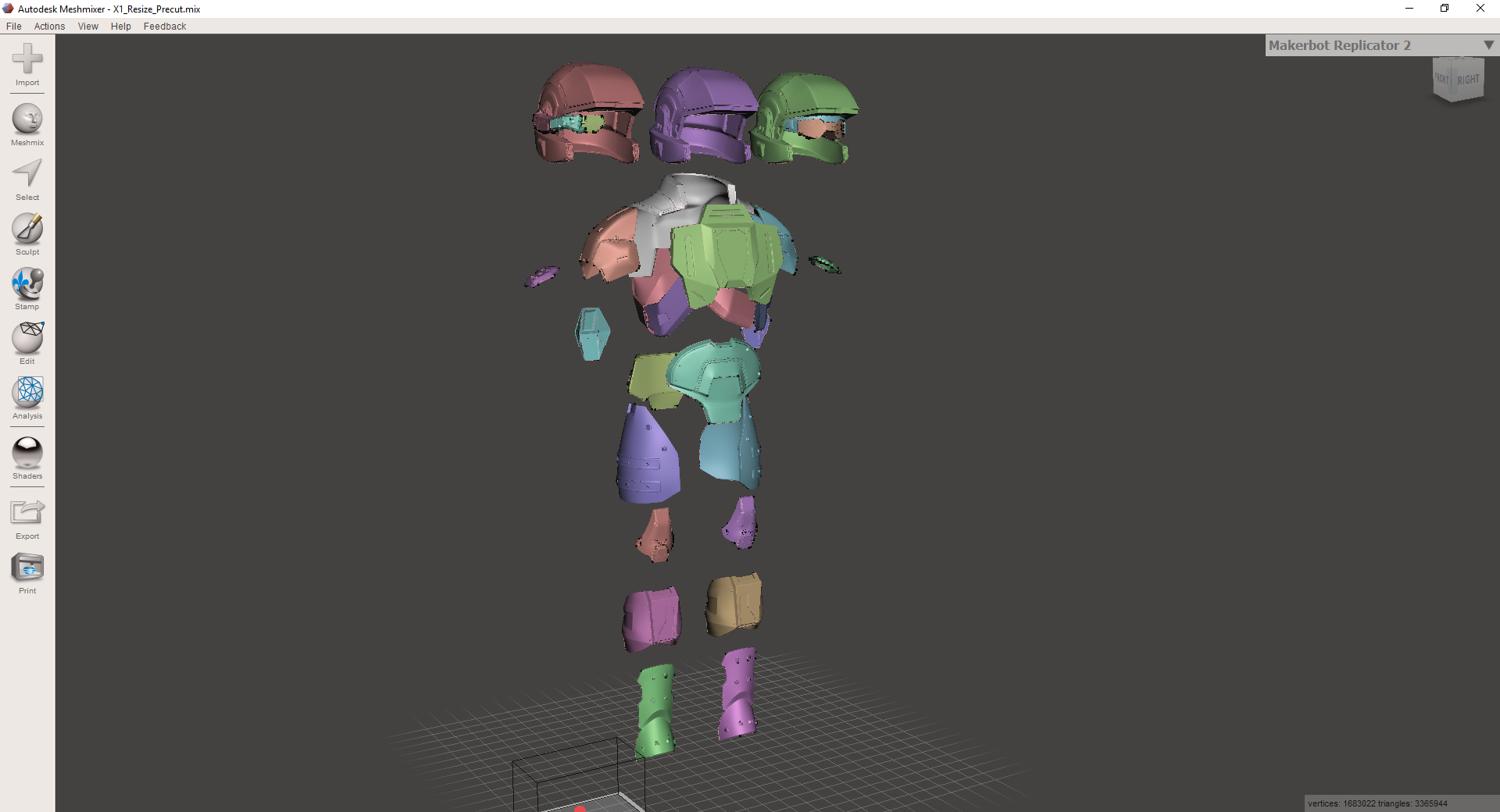This screenshot has width=1500, height=812.
Task: Open the Import tool
Action: click(27, 64)
